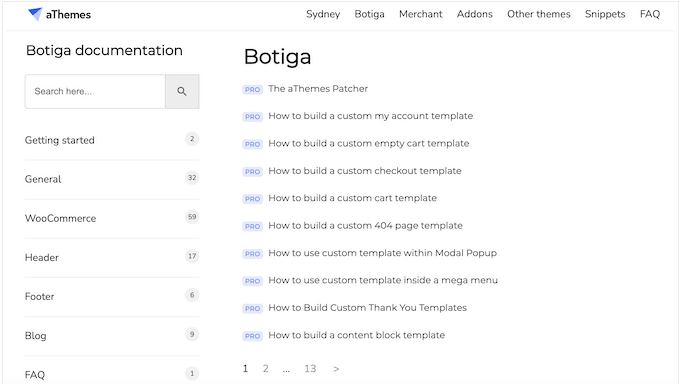Click the Botiga page heading
680x384 pixels.
278,57
